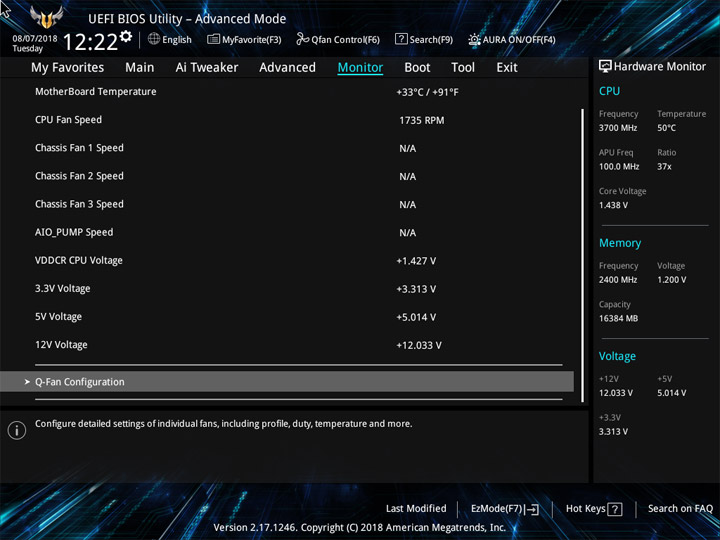Image resolution: width=720 pixels, height=540 pixels.
Task: Click the 3700 MHz CPU frequency value
Action: [x=618, y=128]
